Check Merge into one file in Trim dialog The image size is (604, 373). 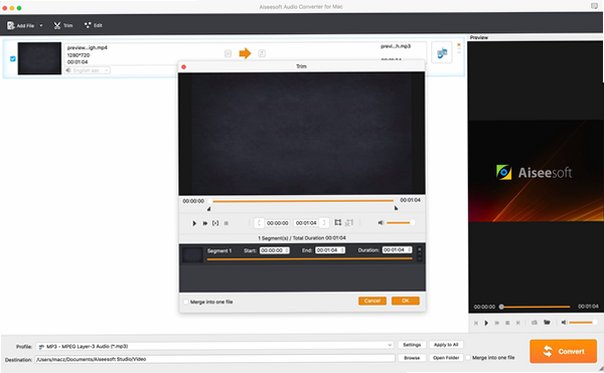[186, 302]
